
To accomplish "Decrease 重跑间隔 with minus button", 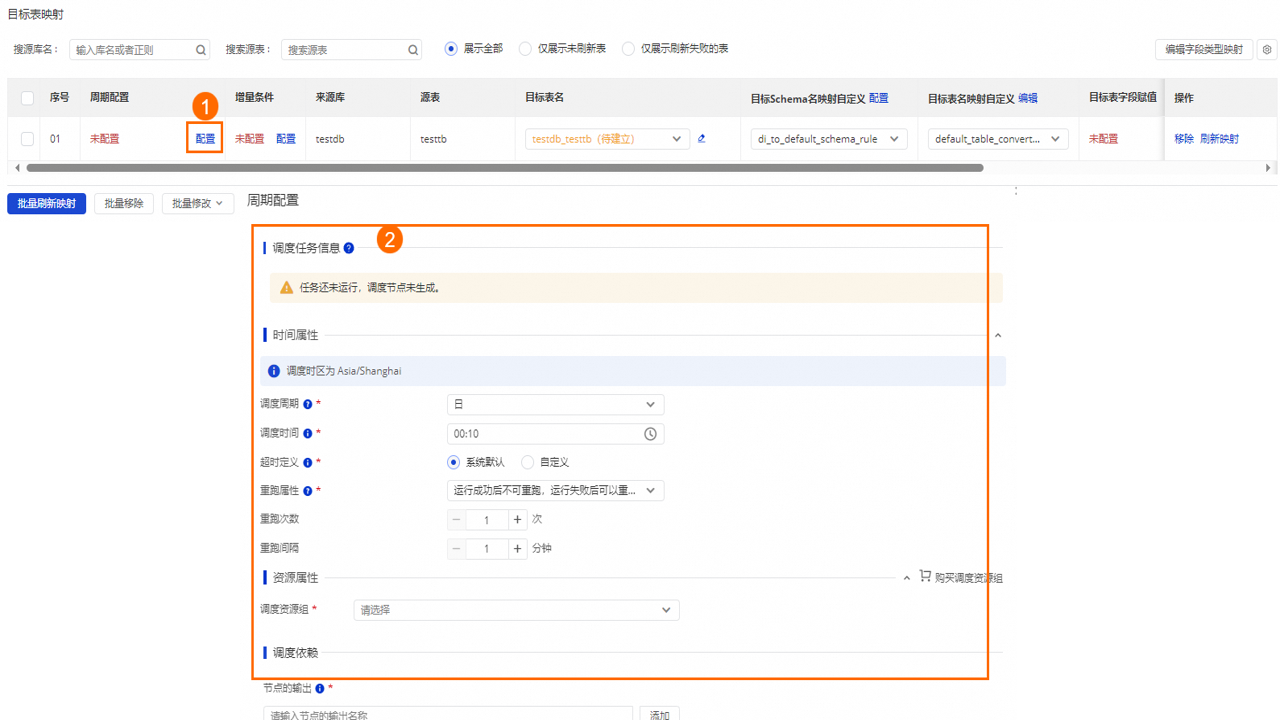I will click(457, 549).
